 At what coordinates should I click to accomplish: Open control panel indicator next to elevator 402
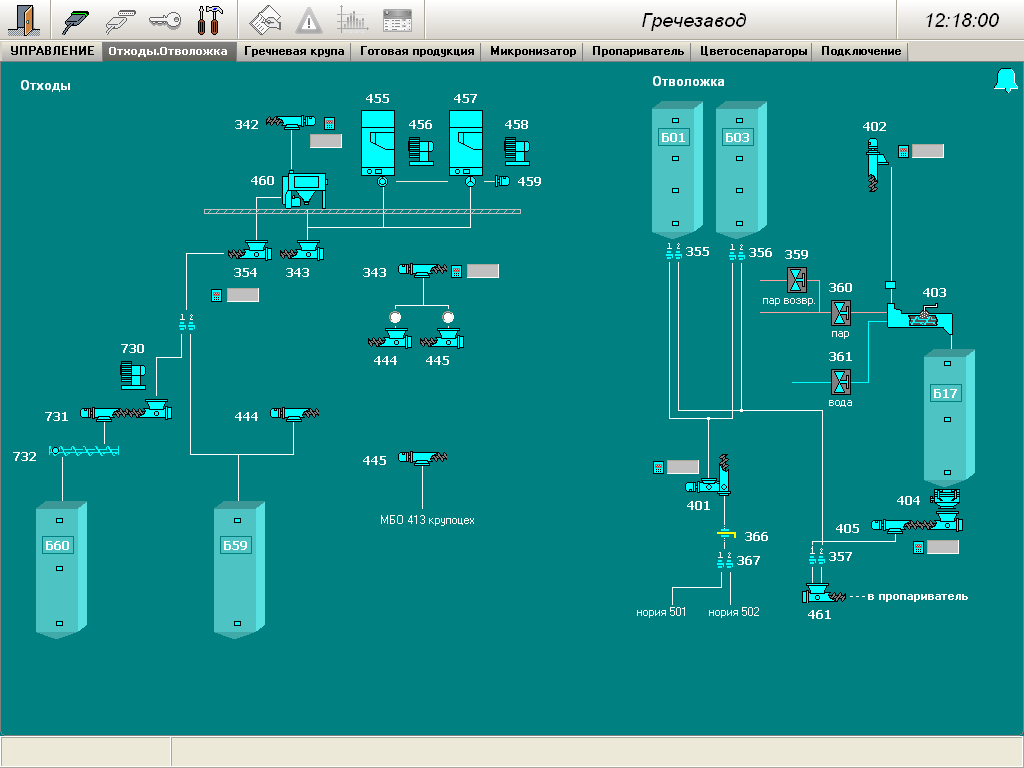coord(903,151)
